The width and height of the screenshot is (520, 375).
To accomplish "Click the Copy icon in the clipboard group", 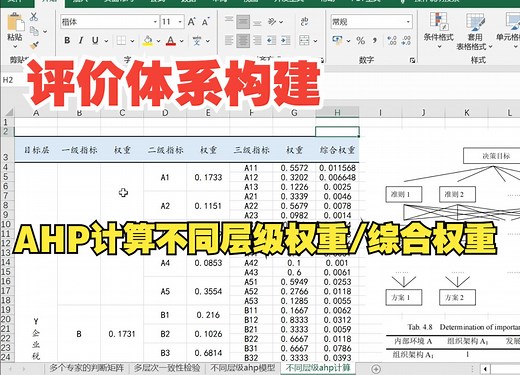I will (x=34, y=31).
